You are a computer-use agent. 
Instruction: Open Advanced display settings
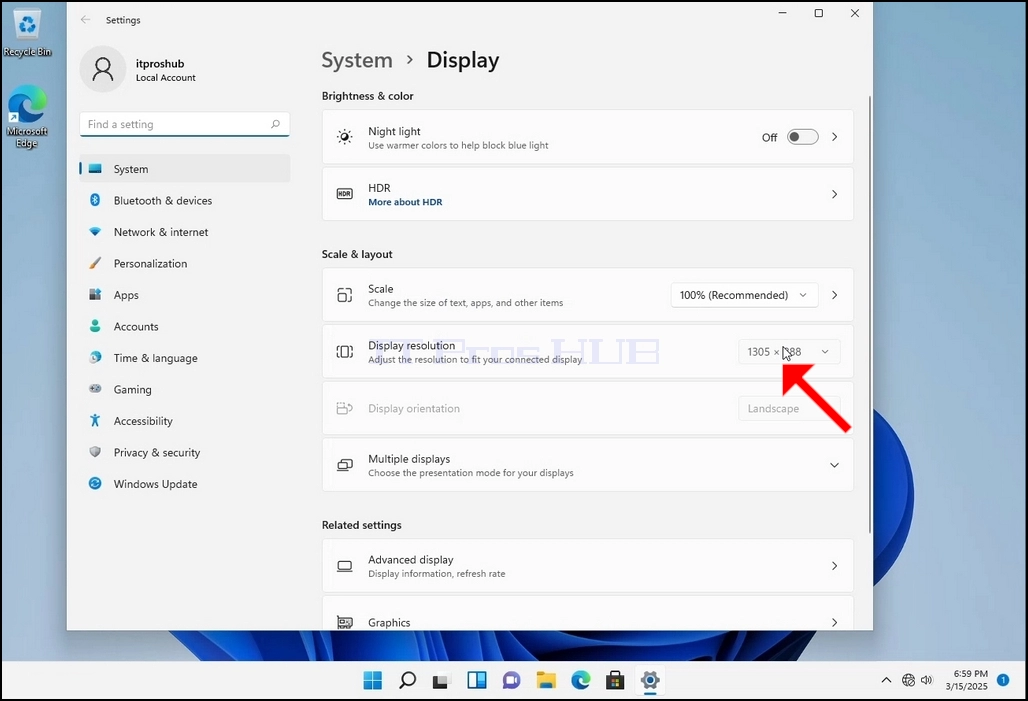pyautogui.click(x=587, y=566)
